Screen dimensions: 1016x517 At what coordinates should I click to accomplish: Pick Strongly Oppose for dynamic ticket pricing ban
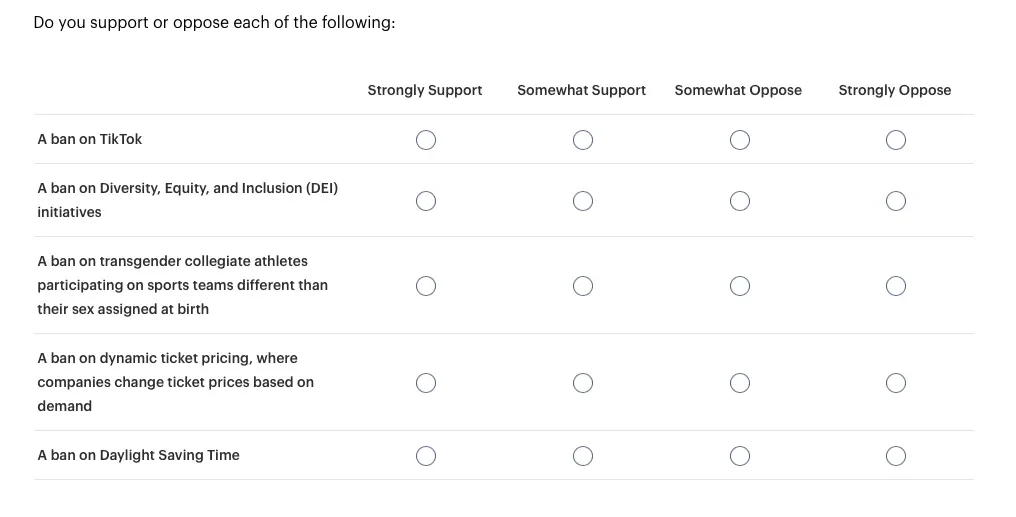895,383
